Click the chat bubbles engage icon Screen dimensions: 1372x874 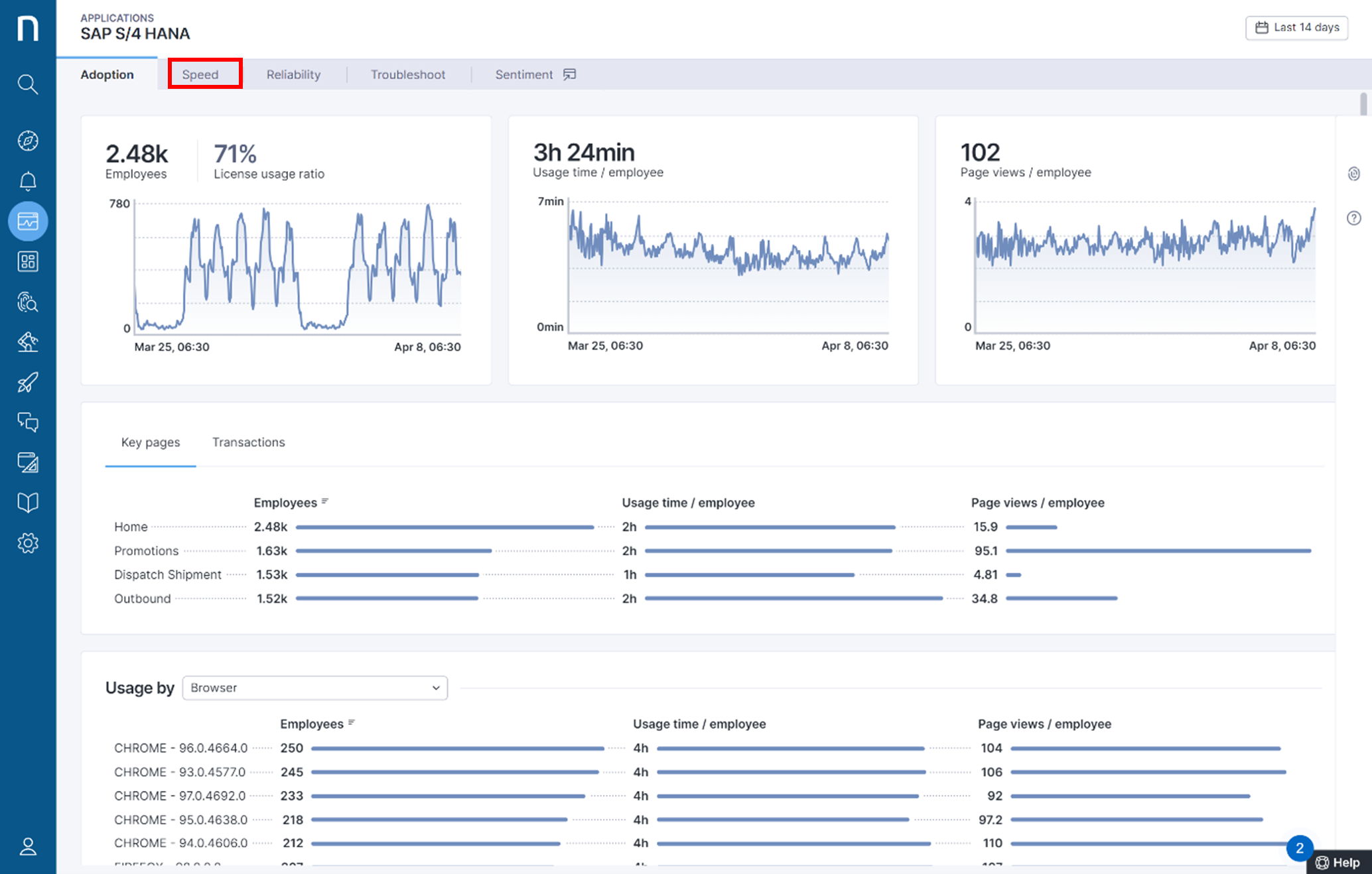coord(28,422)
